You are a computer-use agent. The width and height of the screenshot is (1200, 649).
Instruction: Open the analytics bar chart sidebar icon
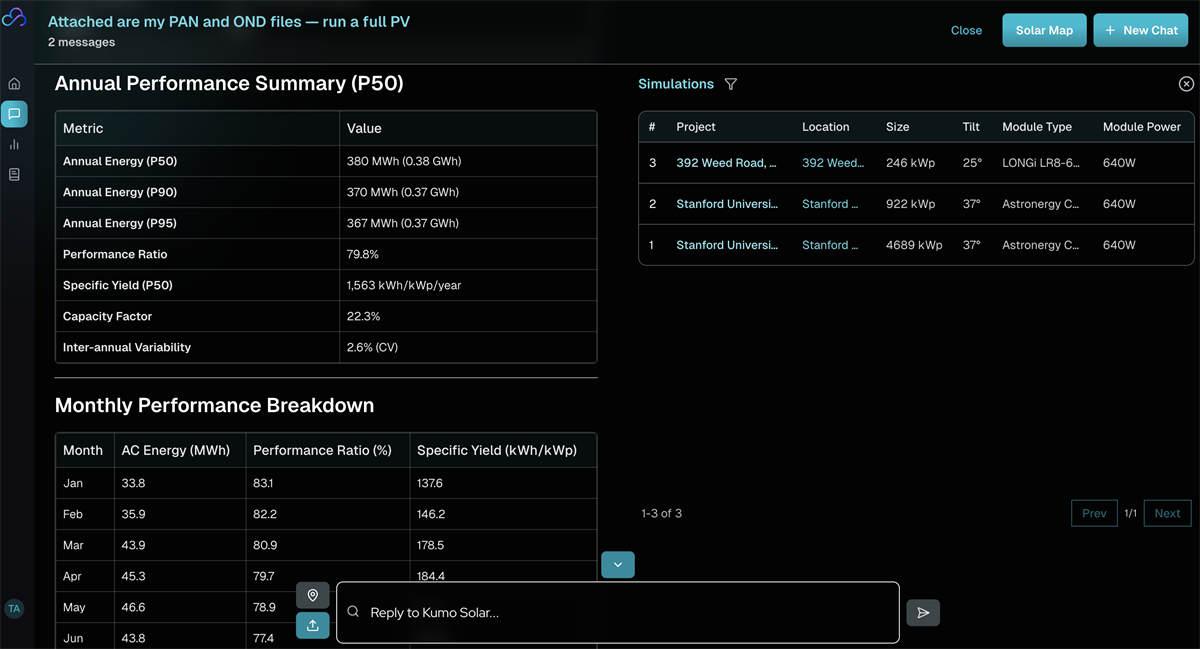pos(14,144)
